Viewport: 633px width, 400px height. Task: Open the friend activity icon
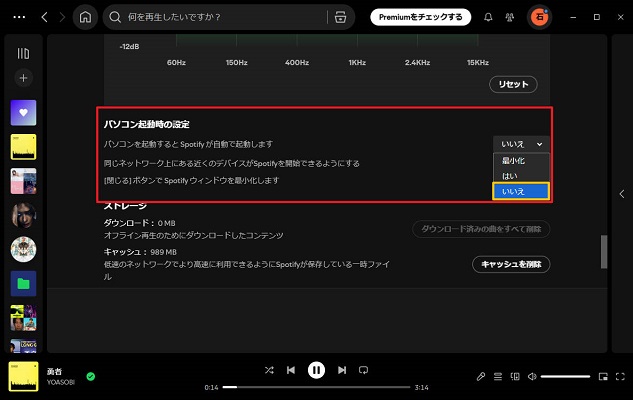(509, 17)
